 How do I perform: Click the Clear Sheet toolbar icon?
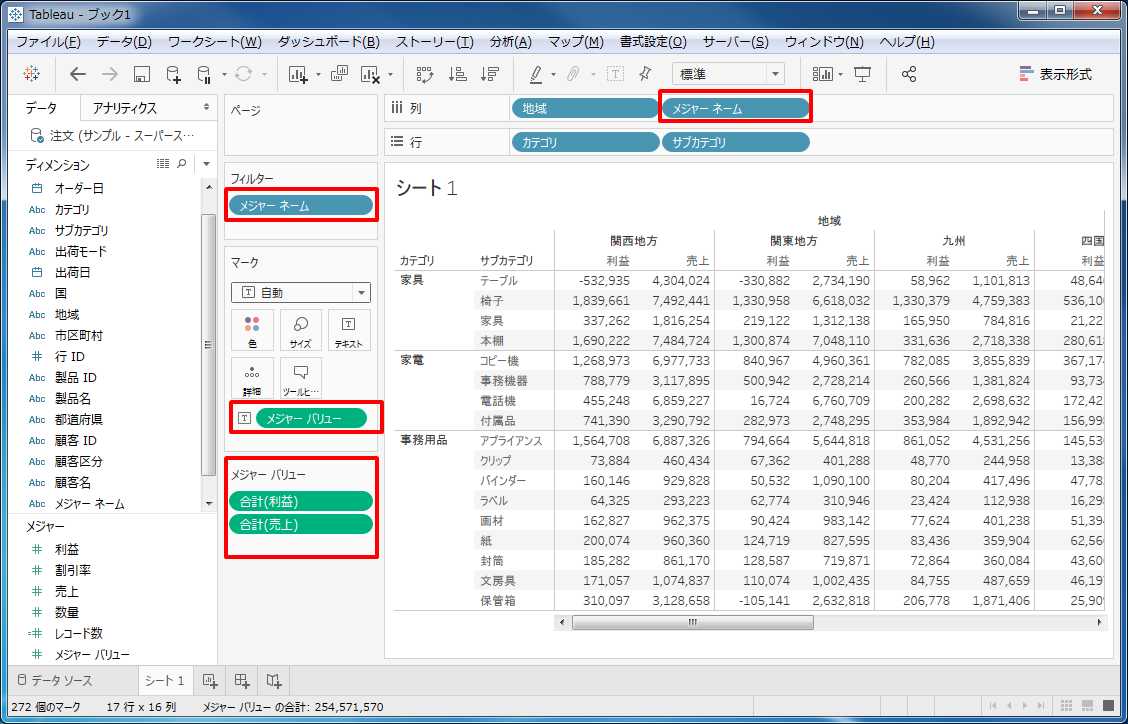(x=369, y=73)
